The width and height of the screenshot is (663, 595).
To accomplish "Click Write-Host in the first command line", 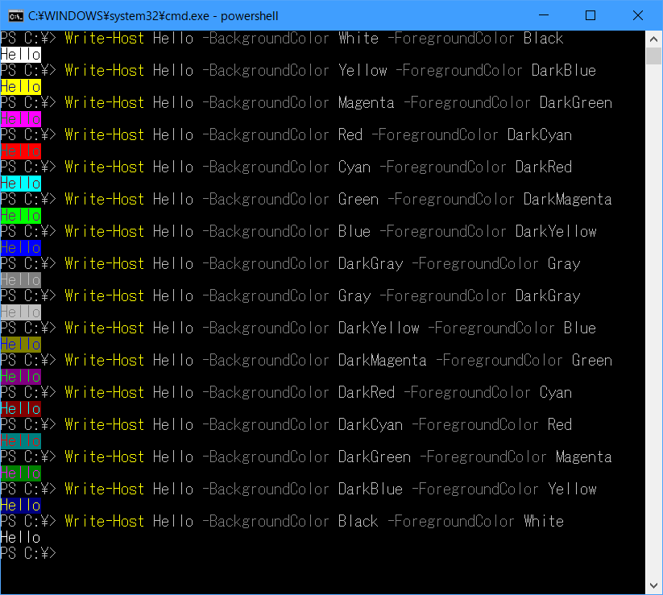I will click(x=104, y=38).
